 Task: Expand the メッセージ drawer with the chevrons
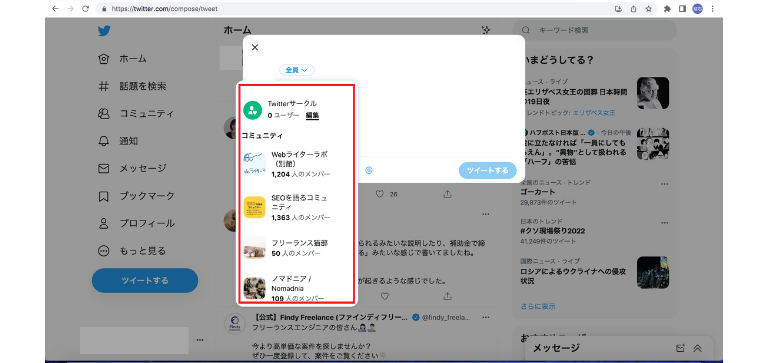697,348
